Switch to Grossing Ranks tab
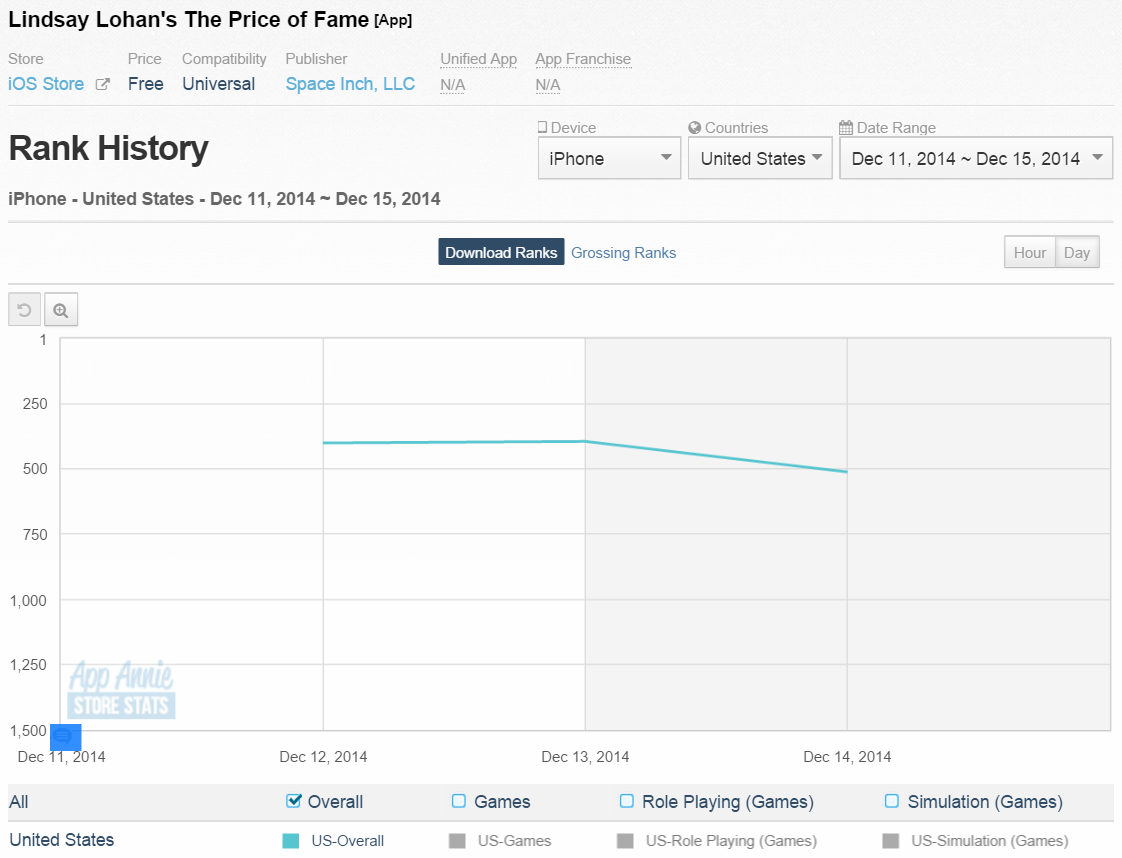1122x858 pixels. [x=623, y=253]
